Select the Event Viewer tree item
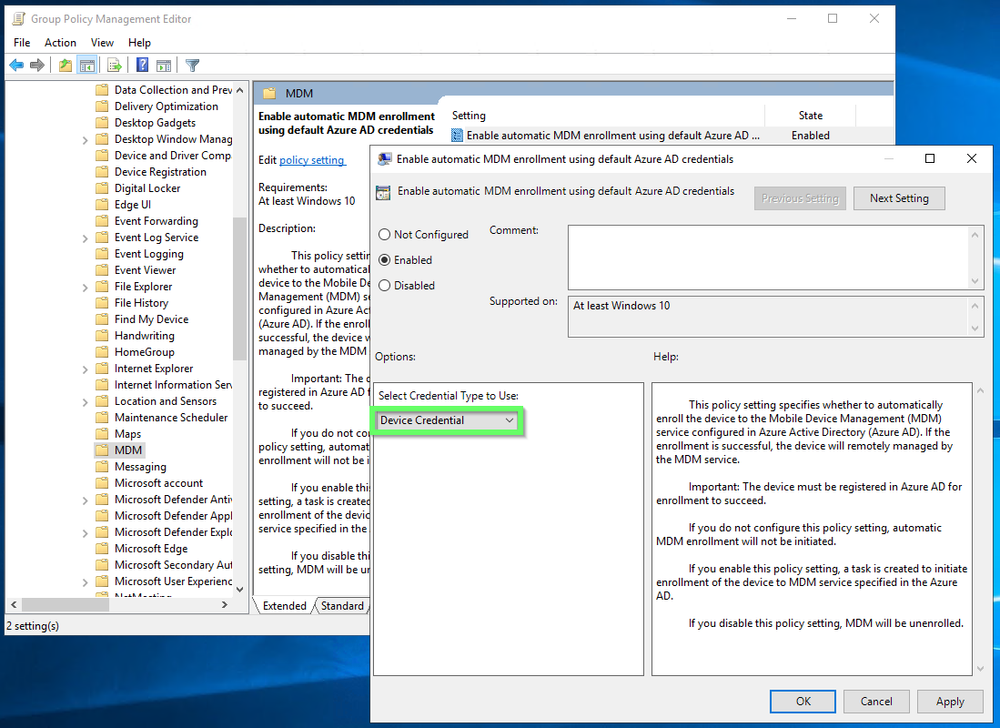 (x=145, y=270)
